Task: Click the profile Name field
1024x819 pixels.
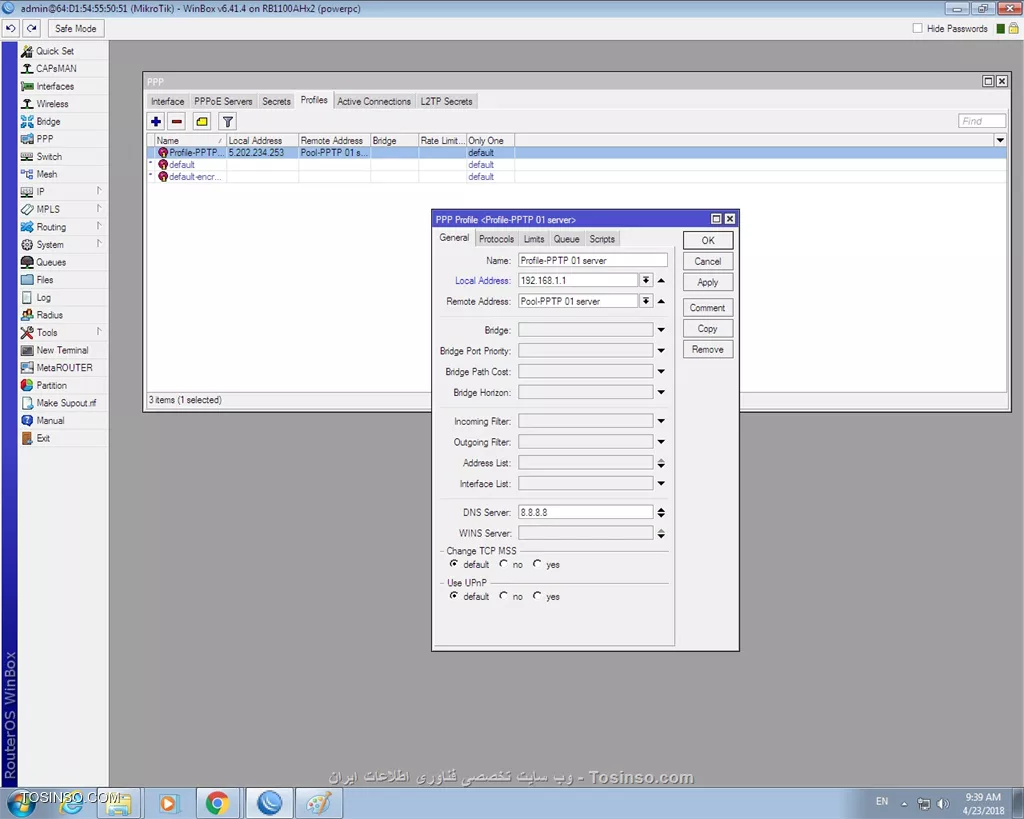Action: pyautogui.click(x=592, y=261)
